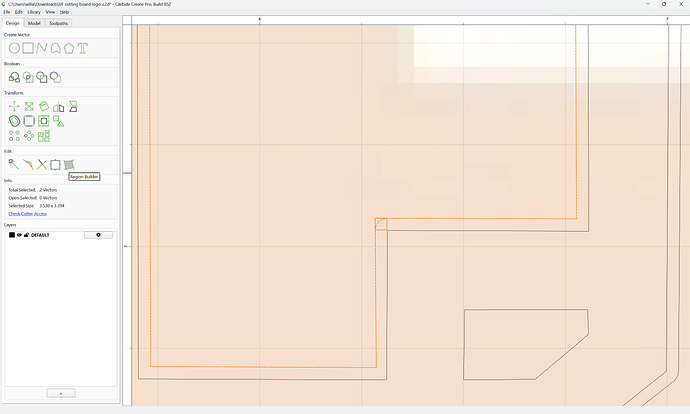This screenshot has height=414, width=690.
Task: Open the block Layout/Nesting tool
Action: 44,136
